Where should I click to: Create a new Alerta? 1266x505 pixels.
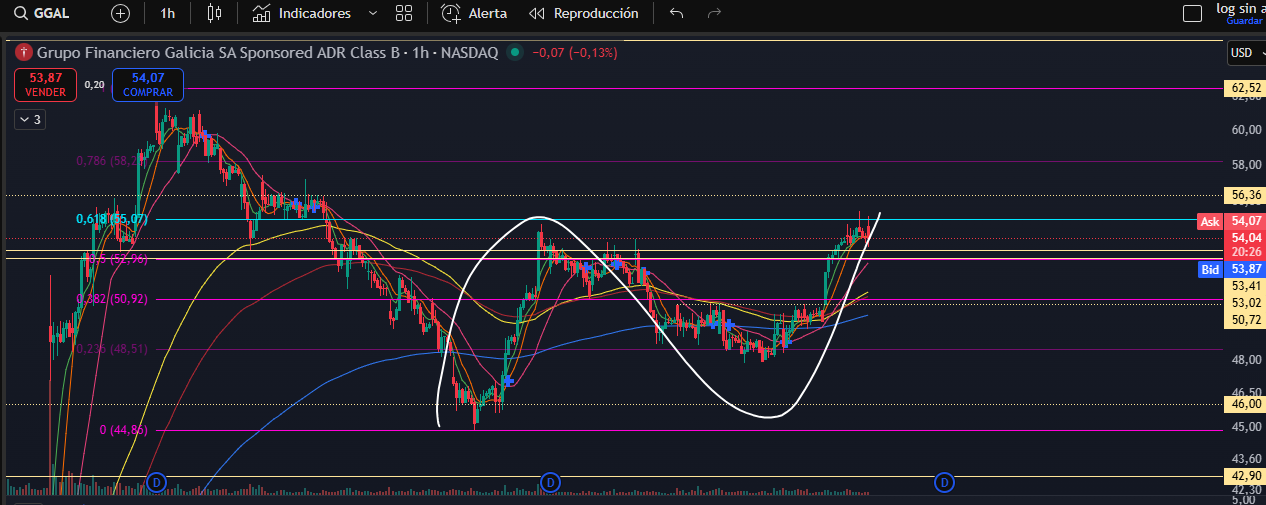(x=475, y=13)
